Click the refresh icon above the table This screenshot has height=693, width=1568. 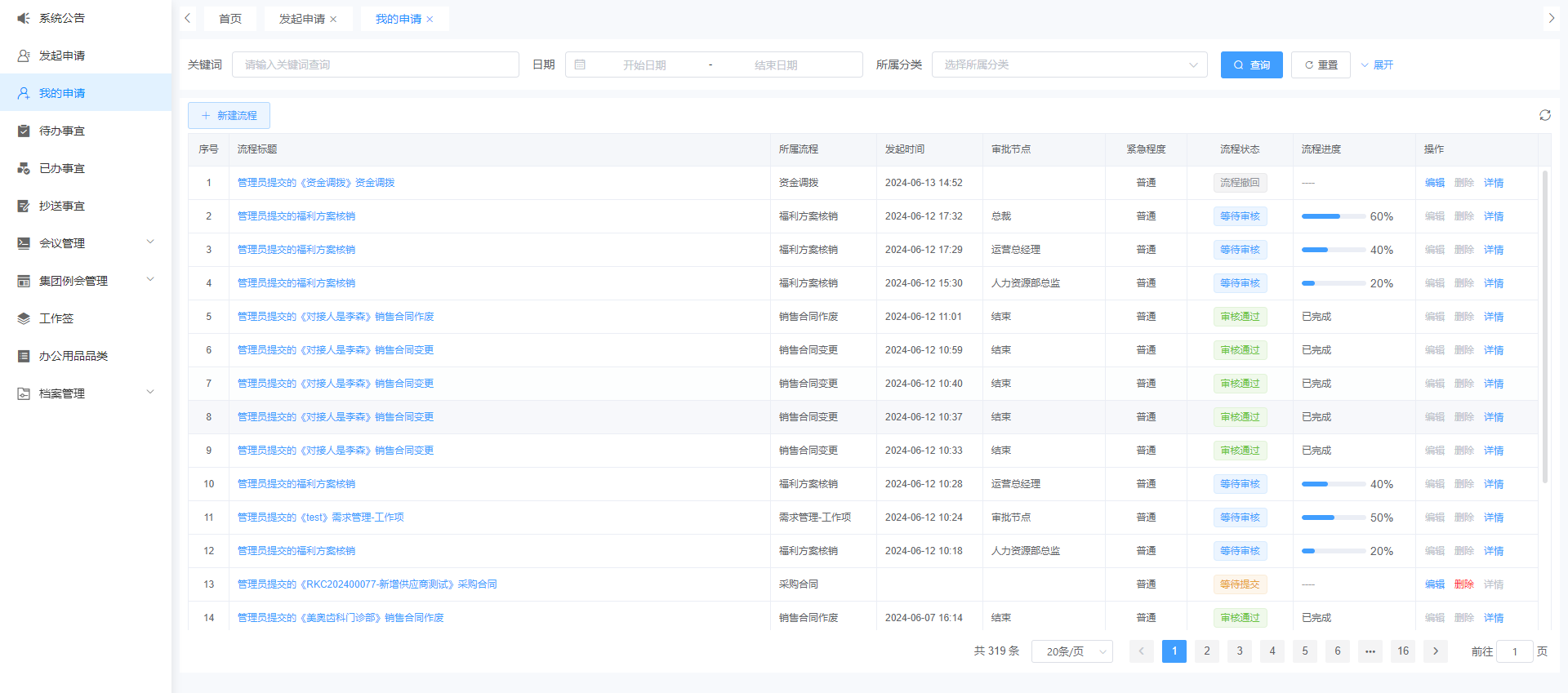pos(1544,115)
